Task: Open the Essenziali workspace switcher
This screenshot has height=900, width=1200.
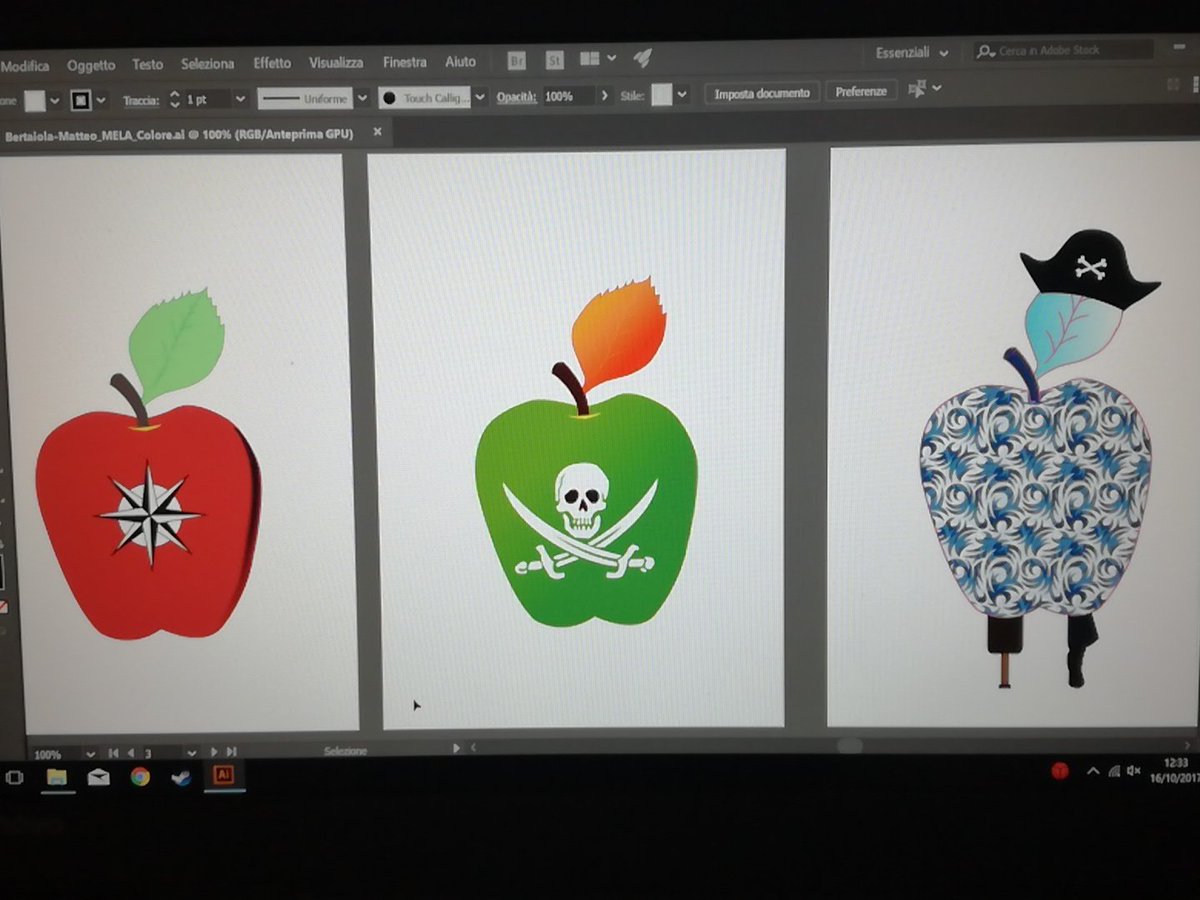Action: point(912,53)
